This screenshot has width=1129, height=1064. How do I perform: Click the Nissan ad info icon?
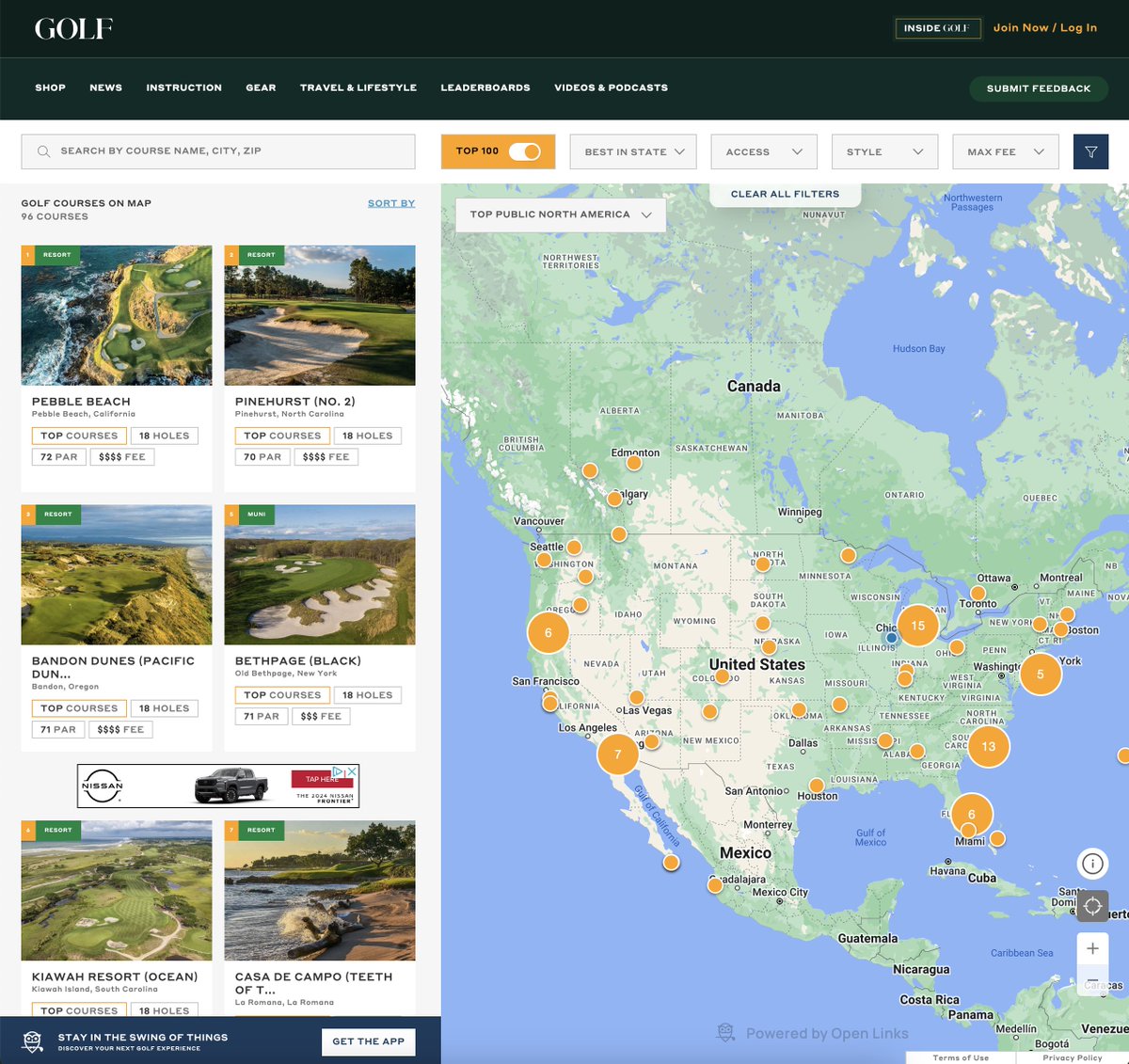[x=339, y=771]
